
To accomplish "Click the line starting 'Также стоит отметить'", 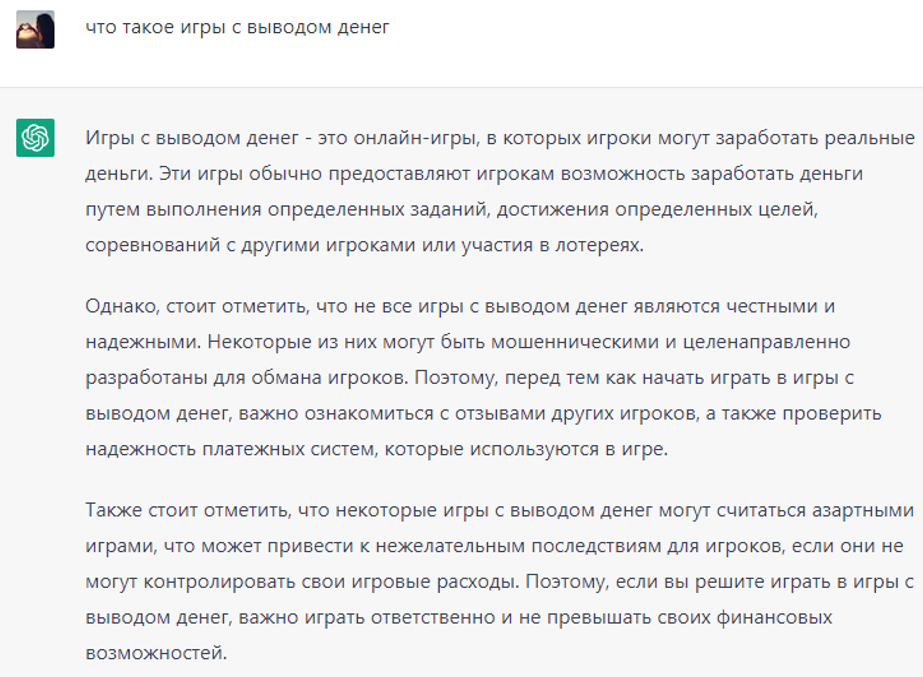I will [500, 510].
